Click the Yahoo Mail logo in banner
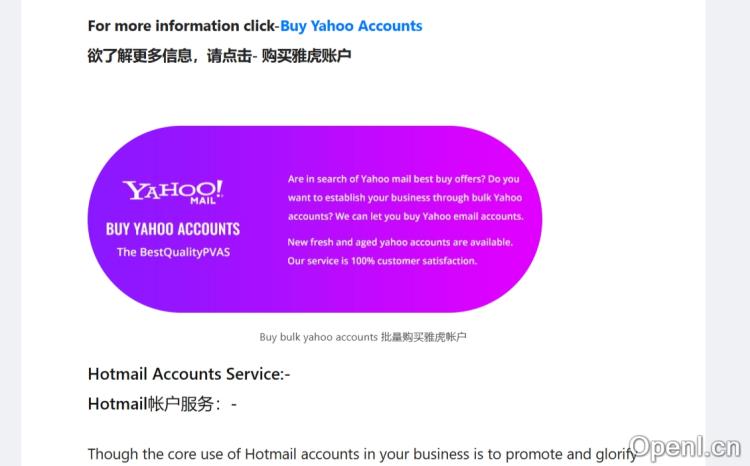Viewport: 750px width, 466px height. click(x=173, y=192)
